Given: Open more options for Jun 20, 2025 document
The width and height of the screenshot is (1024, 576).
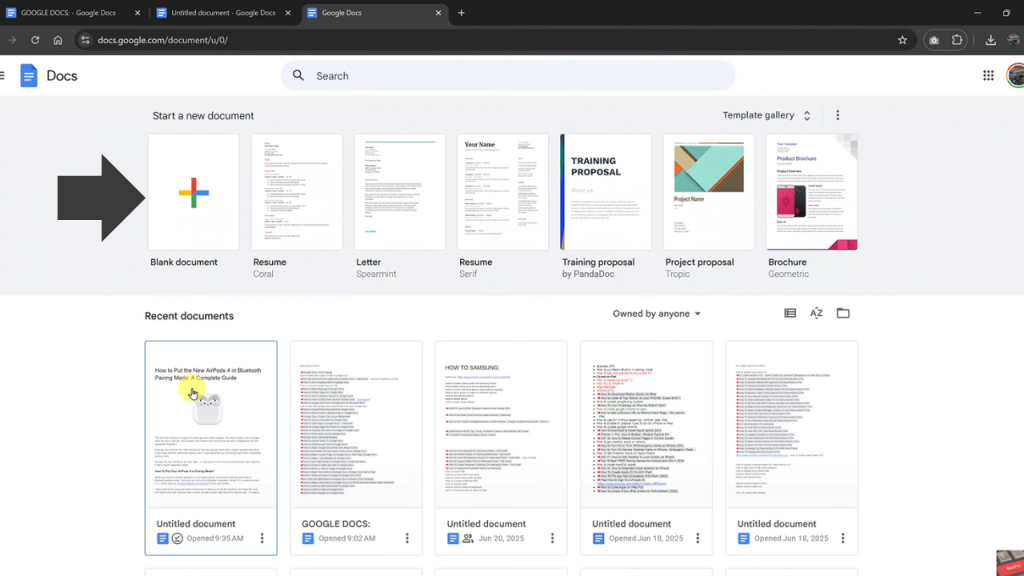Looking at the screenshot, I should [x=552, y=538].
